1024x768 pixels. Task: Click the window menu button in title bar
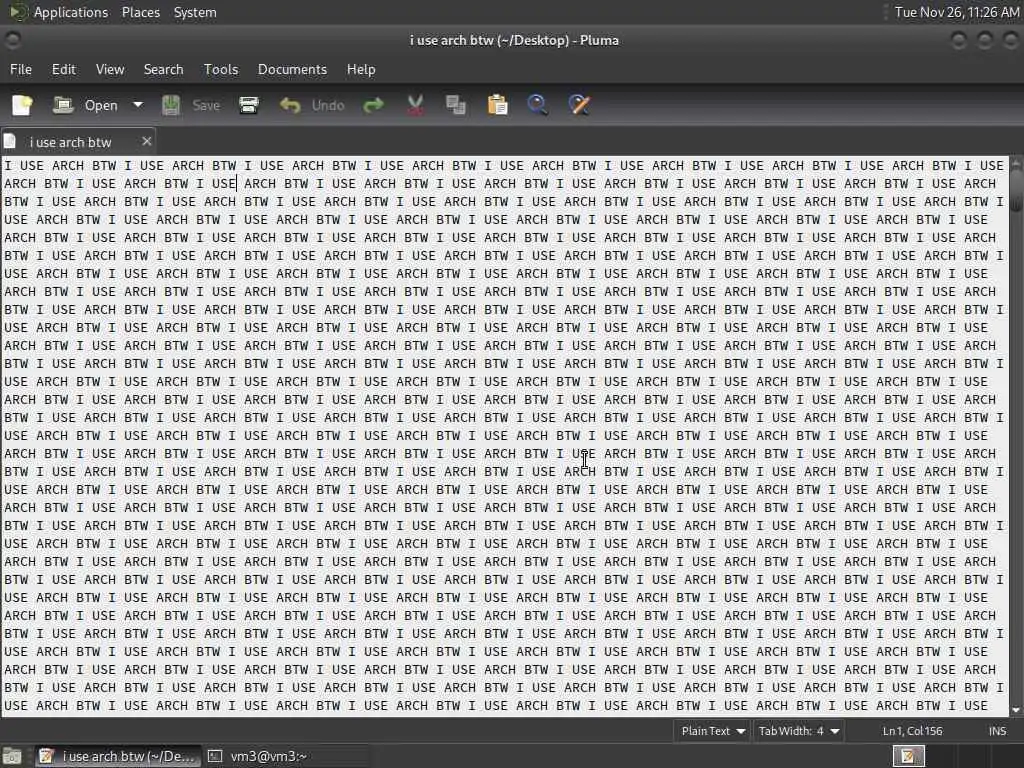point(12,40)
